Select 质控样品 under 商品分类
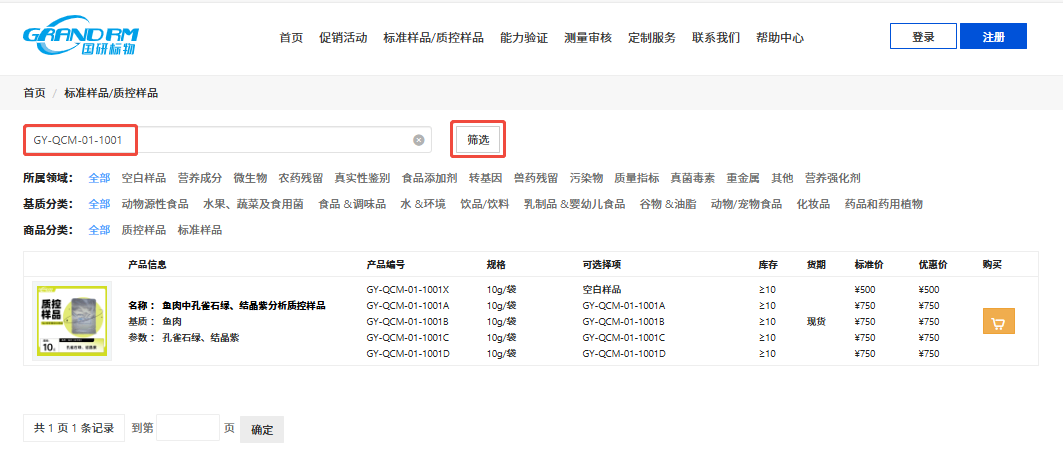 point(144,230)
